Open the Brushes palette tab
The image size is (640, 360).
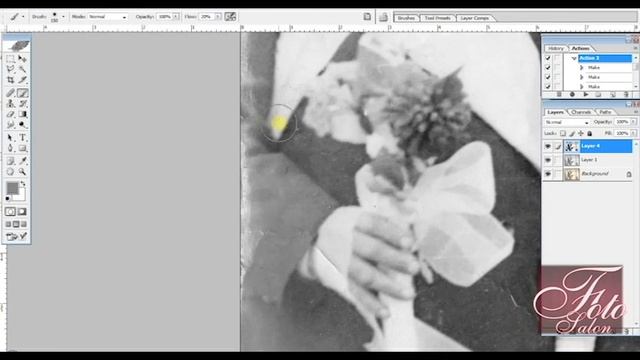[406, 18]
